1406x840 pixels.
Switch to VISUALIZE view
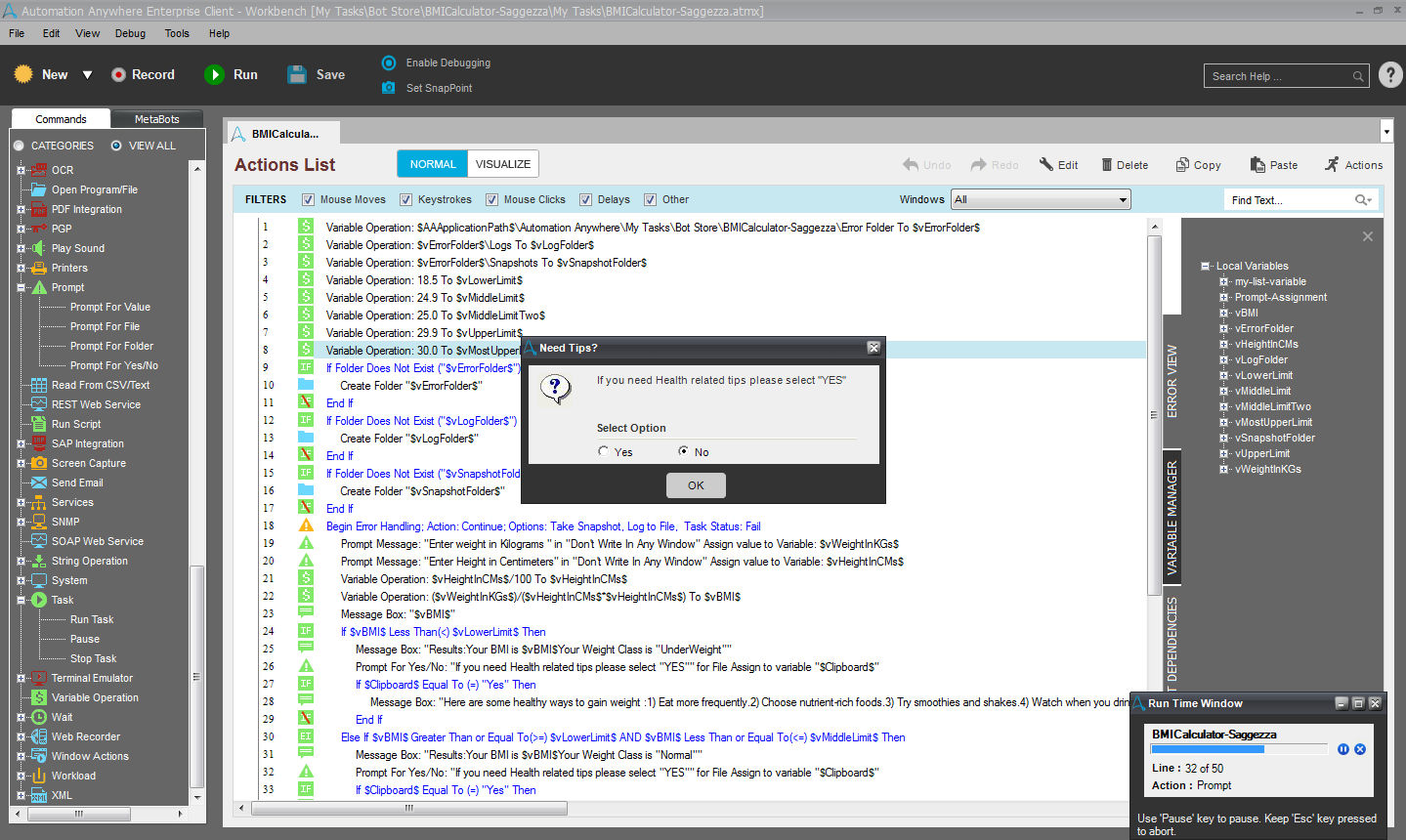click(x=503, y=164)
